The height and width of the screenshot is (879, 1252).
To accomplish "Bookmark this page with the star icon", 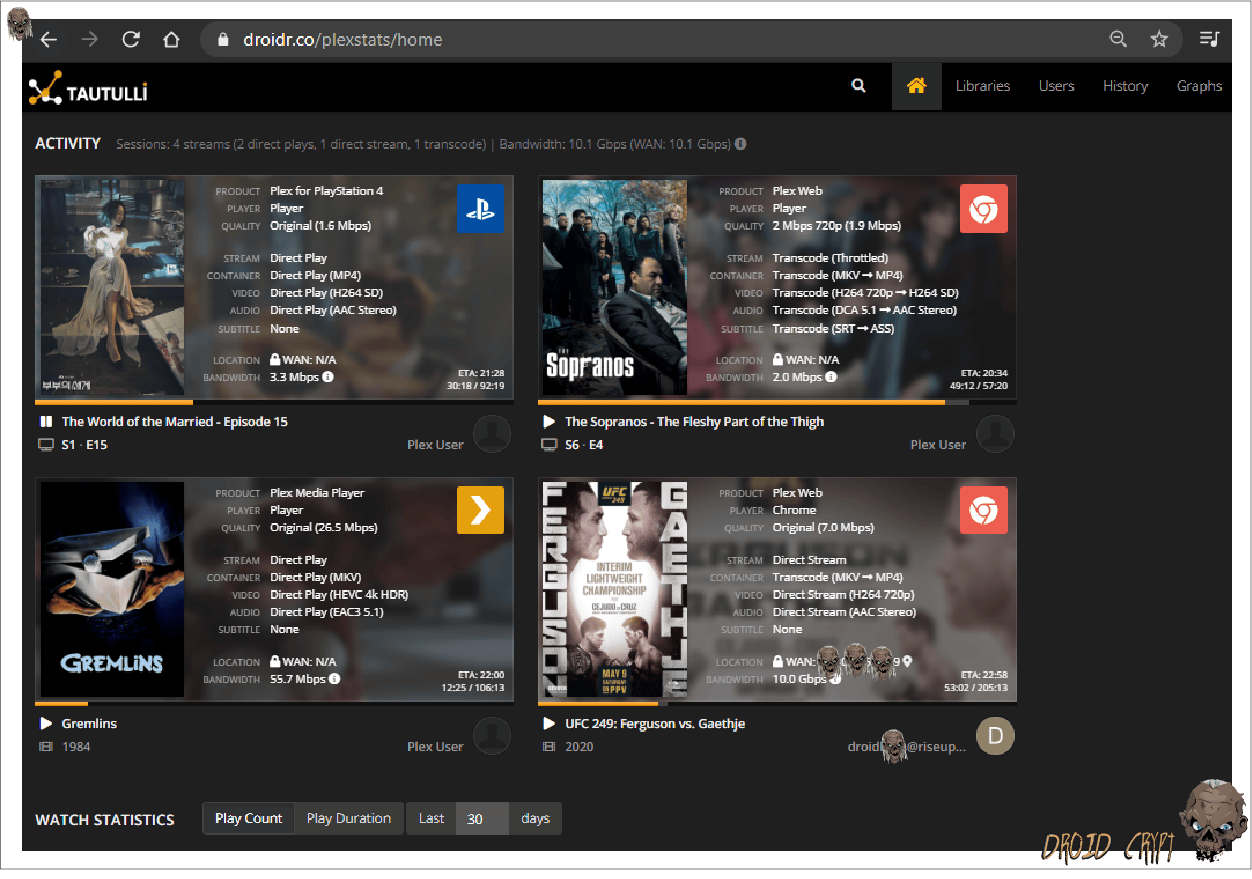I will tap(1159, 40).
